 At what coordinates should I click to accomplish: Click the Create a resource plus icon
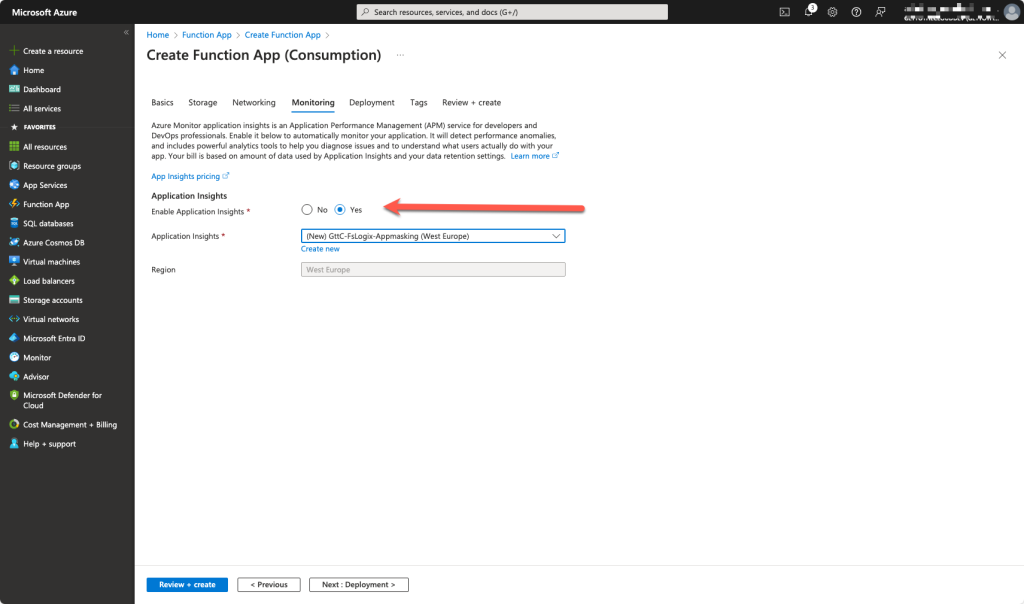14,50
